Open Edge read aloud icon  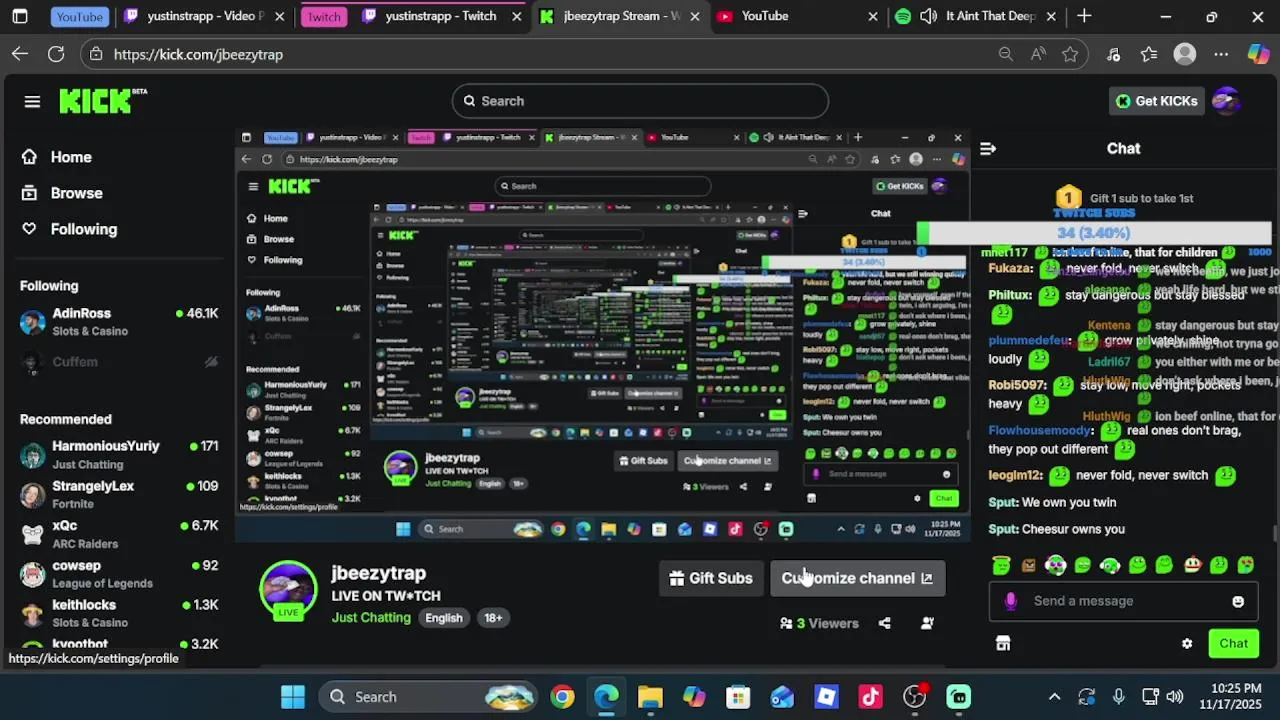click(x=1038, y=55)
